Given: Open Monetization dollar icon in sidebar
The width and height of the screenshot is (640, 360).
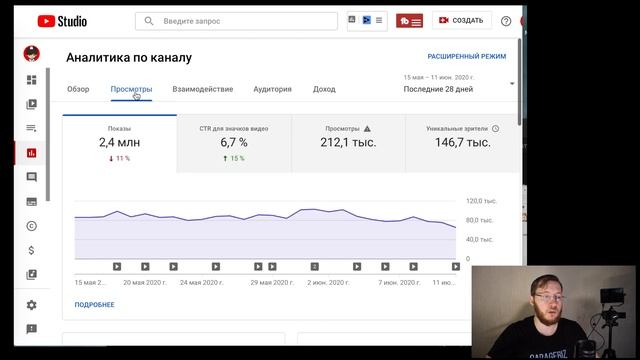Looking at the screenshot, I should (x=31, y=250).
